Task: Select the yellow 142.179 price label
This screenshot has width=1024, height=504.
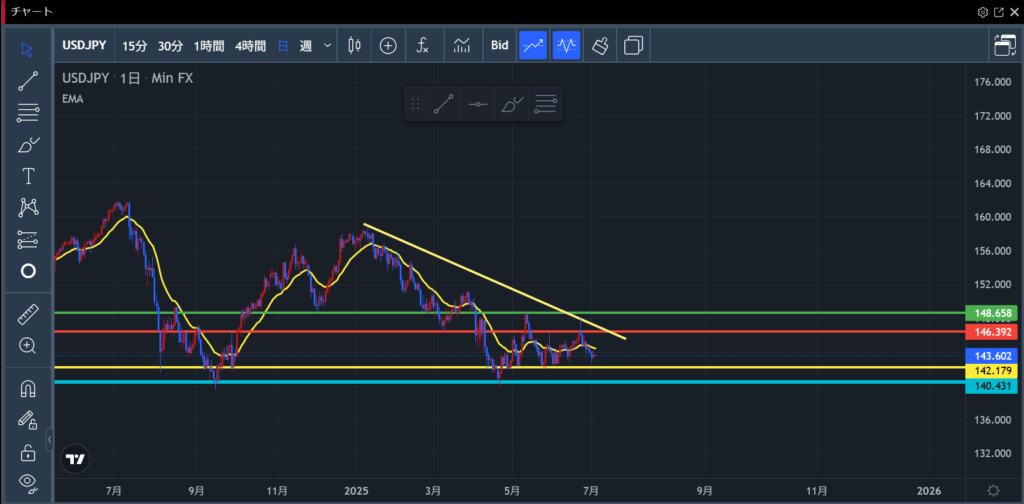Action: (993, 370)
